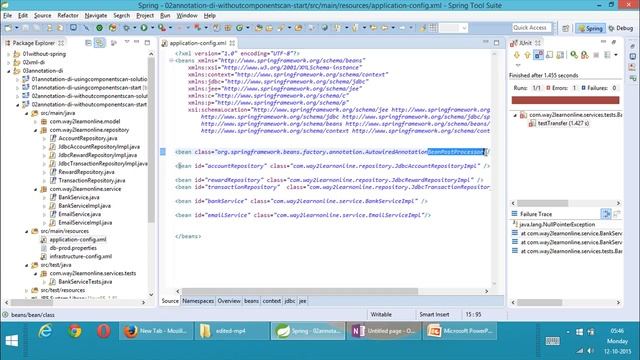Click the Filter Stack Trace icon in Failure Trace
Screen dimensions: 640x360
(x=606, y=213)
